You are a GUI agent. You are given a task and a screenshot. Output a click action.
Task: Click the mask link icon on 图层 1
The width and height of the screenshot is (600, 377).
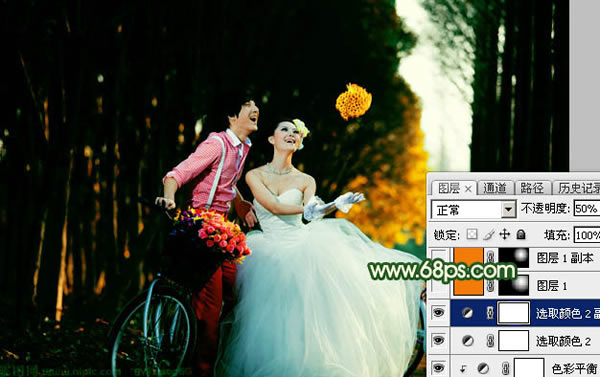pyautogui.click(x=490, y=285)
